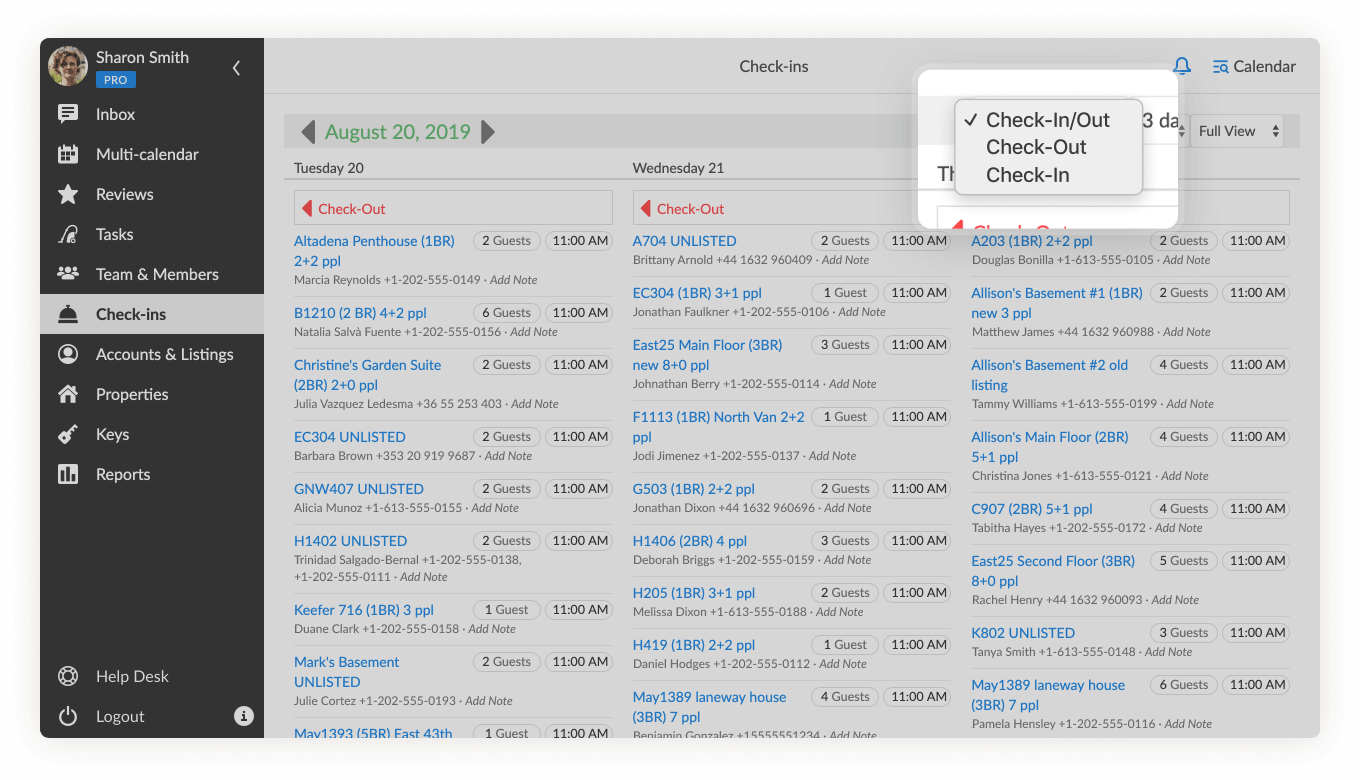This screenshot has height=780, width=1360.
Task: Open K802 UNLISTED listing link
Action: pos(1023,633)
